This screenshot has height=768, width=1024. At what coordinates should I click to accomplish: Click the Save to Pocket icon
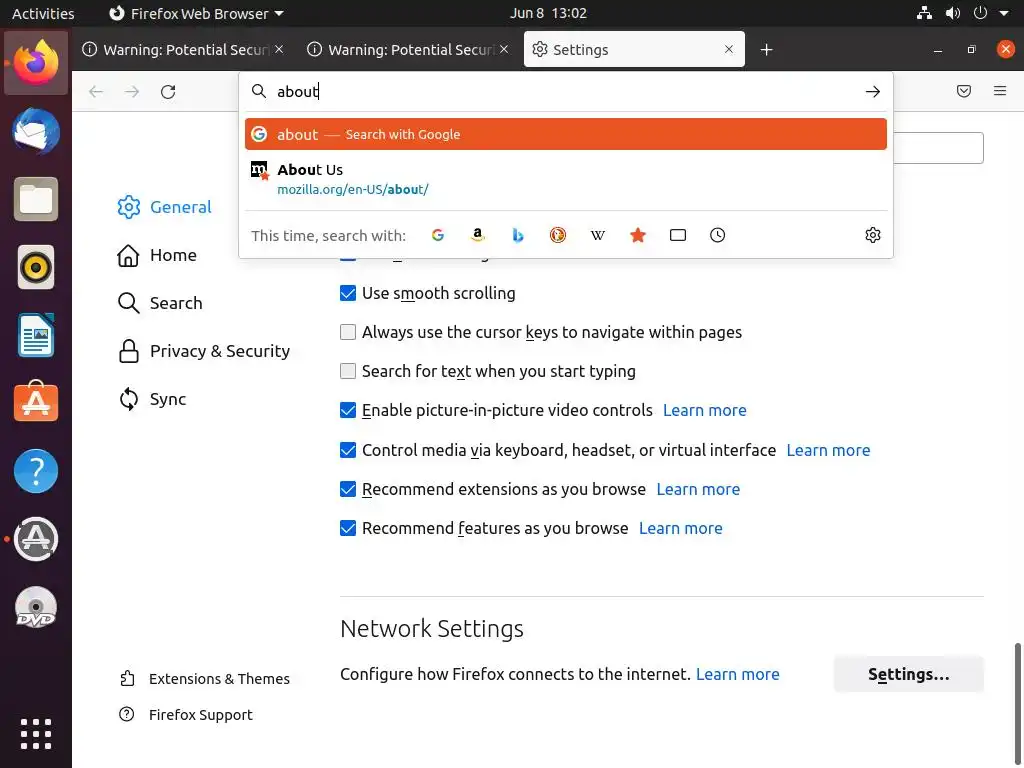click(x=964, y=91)
